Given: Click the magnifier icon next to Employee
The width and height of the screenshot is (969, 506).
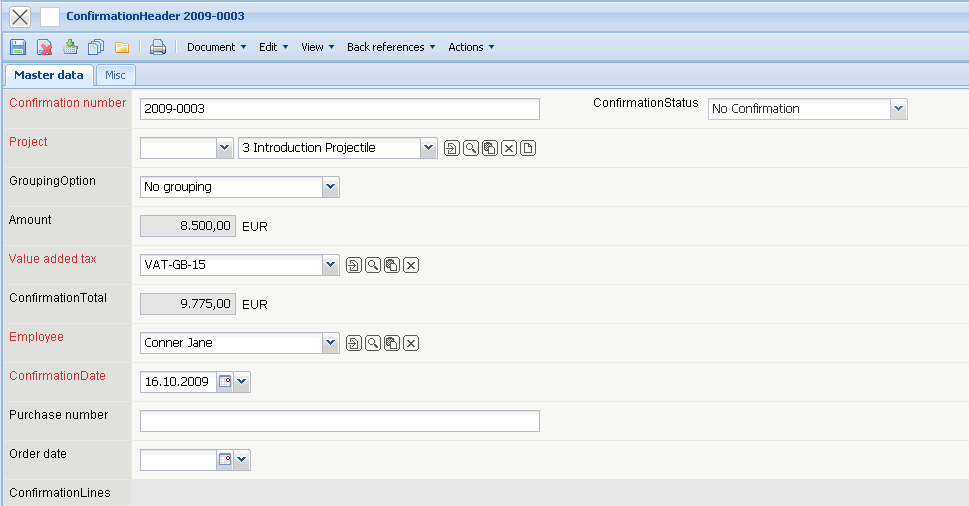Looking at the screenshot, I should pos(372,343).
